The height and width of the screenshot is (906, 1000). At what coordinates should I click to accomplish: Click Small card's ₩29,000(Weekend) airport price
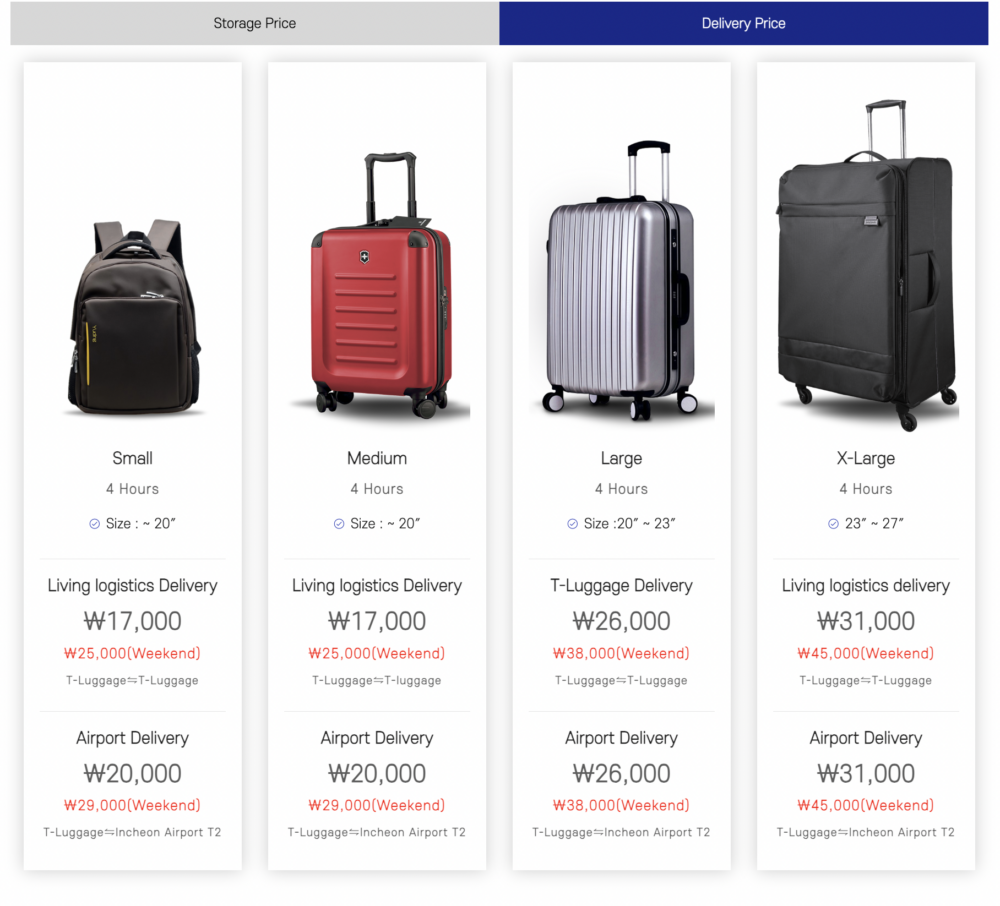(132, 805)
